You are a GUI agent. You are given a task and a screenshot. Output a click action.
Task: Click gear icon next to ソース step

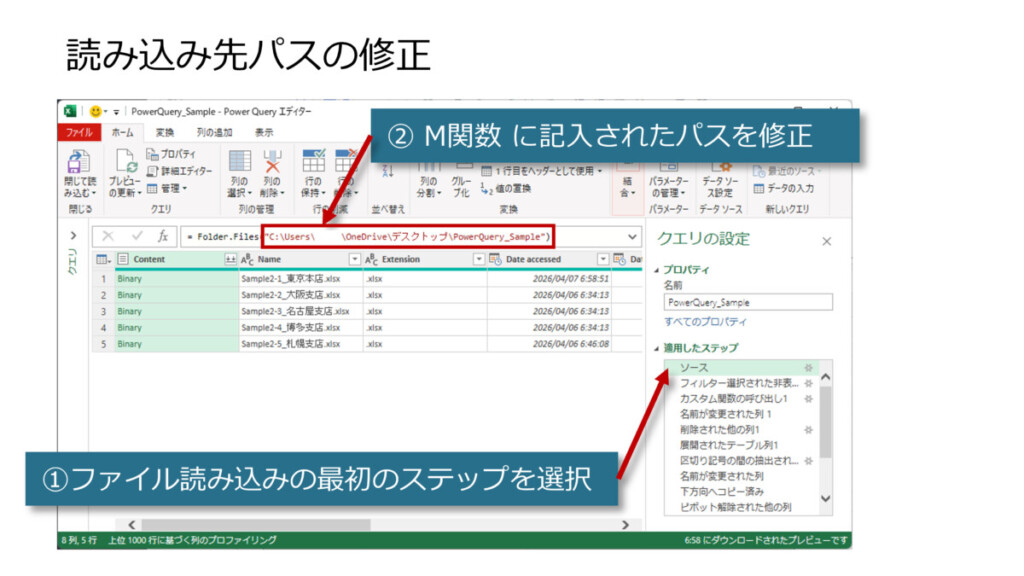[808, 368]
